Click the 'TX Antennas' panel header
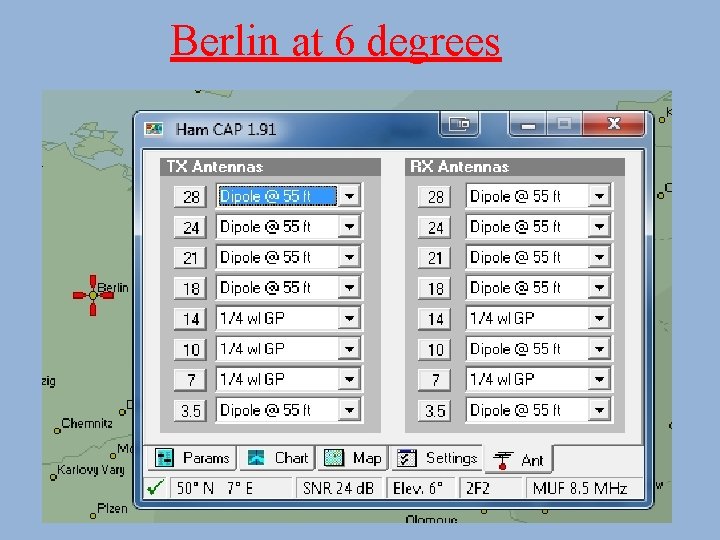The image size is (720, 540). (x=270, y=167)
